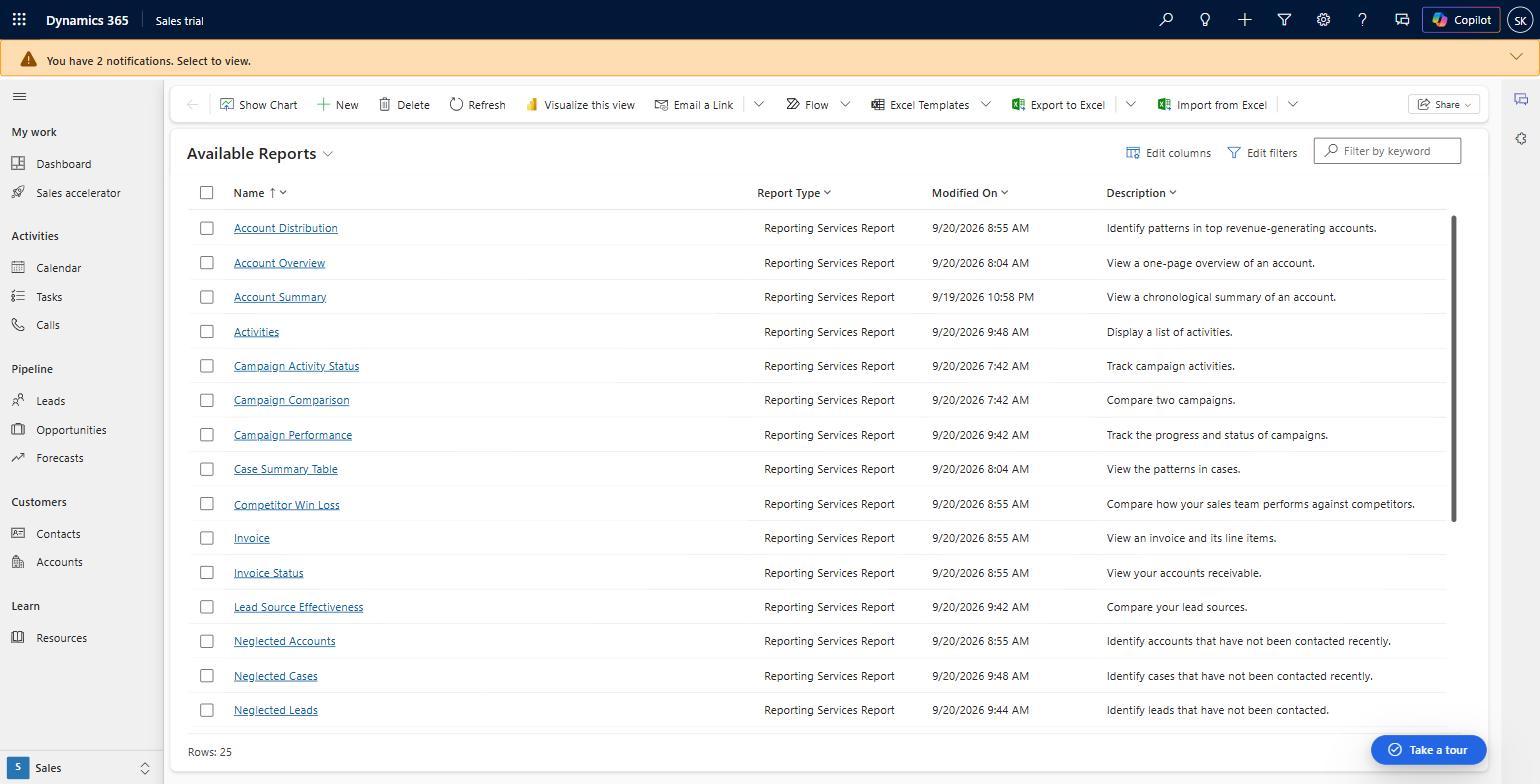Screen dimensions: 1540x784
Task: Check the Competitor Win Loss row checkbox
Action: 207,504
